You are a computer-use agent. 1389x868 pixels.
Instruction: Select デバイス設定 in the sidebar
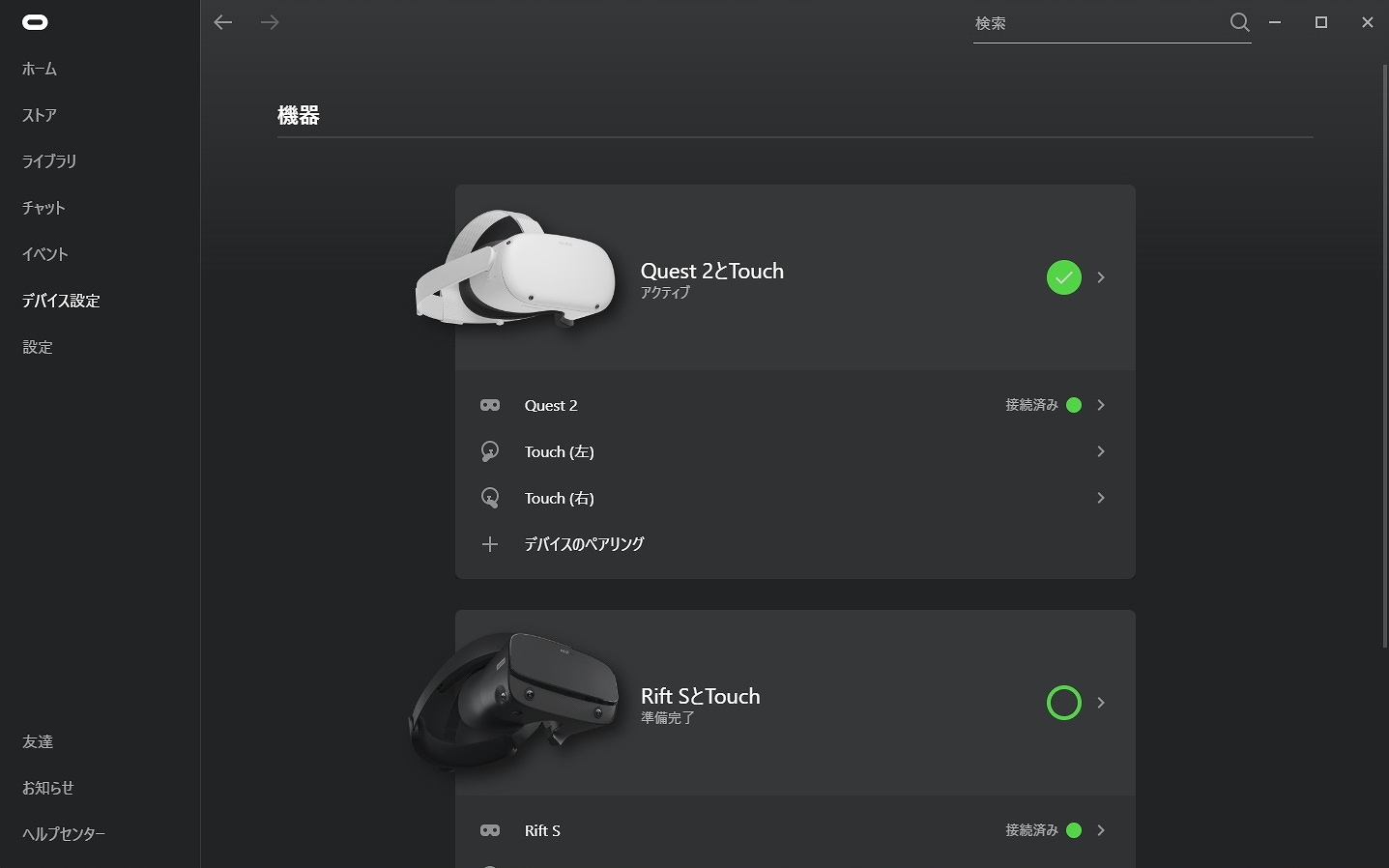61,301
